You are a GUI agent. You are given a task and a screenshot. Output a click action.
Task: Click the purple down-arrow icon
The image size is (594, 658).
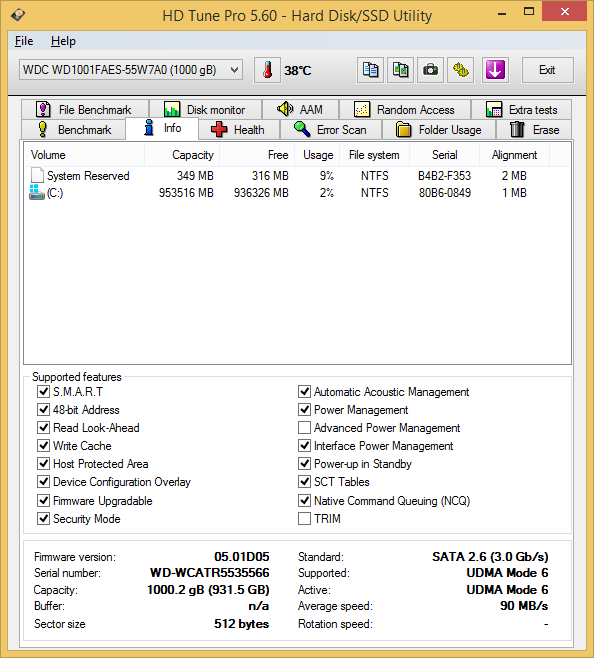pos(495,70)
